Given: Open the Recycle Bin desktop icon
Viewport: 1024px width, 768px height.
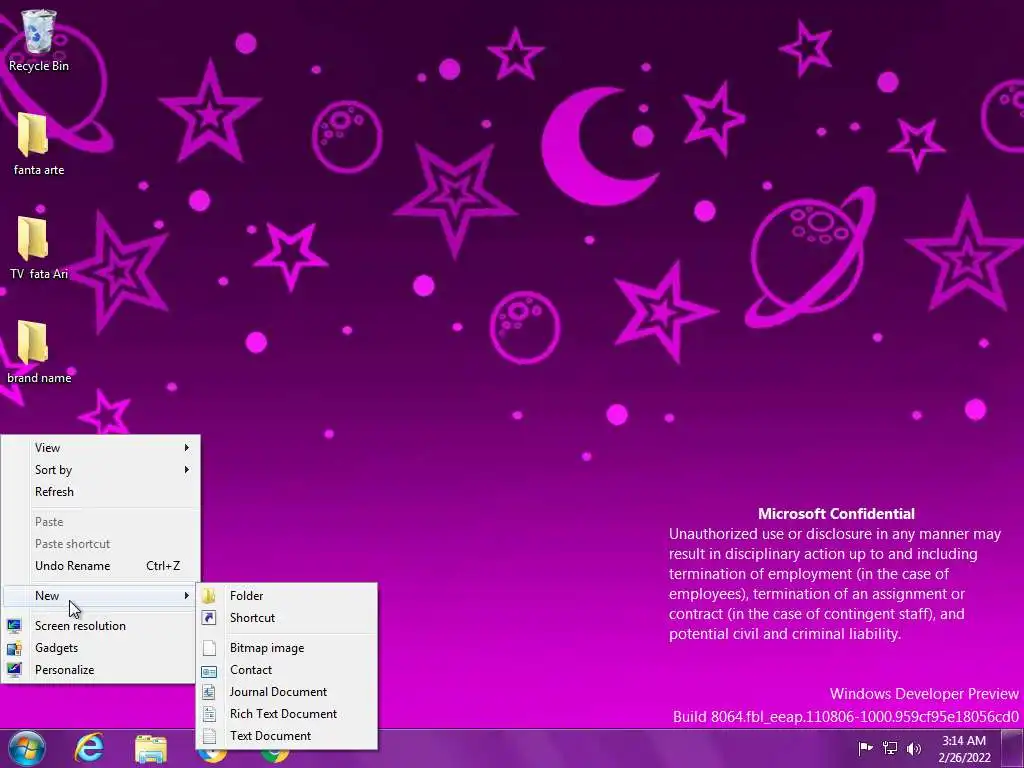Looking at the screenshot, I should tap(39, 31).
